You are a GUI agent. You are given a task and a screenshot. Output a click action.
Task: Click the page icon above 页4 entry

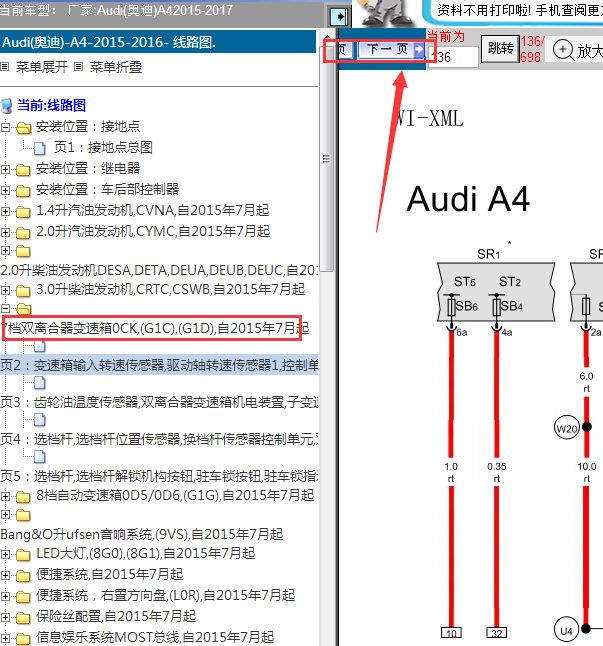[x=40, y=420]
